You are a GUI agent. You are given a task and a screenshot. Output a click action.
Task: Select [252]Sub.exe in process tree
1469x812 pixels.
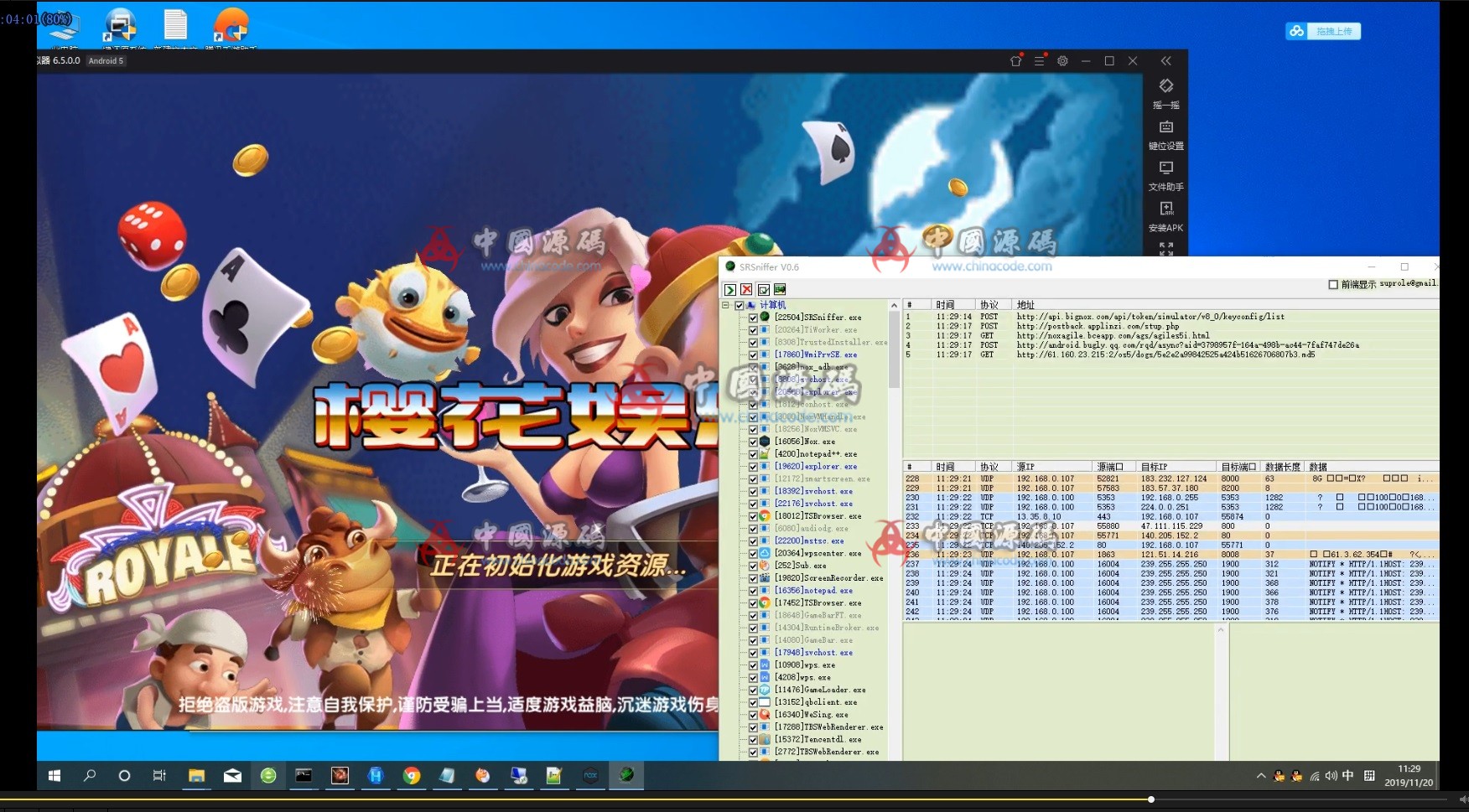pyautogui.click(x=800, y=566)
